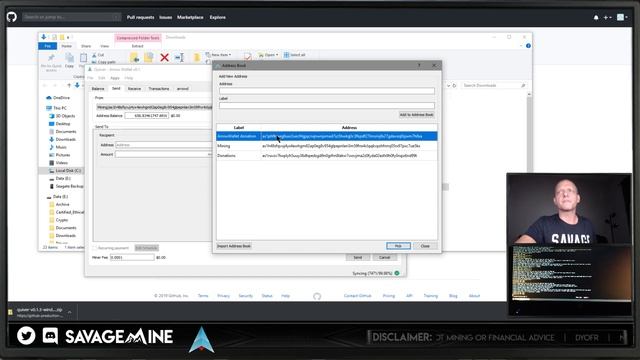
Task: Switch to the wallet arnovd tab
Action: 182,89
